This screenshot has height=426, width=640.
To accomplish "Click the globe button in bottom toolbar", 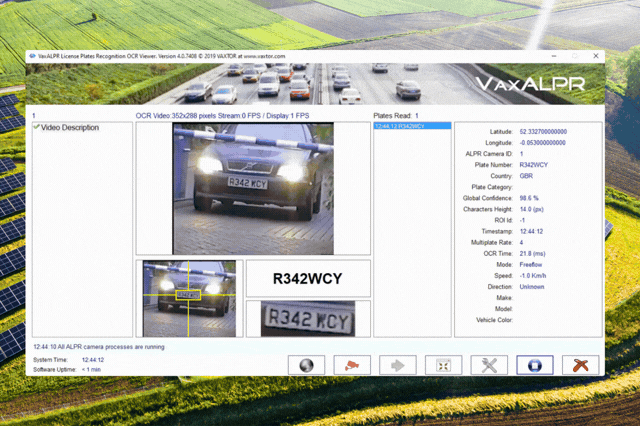I will click(x=307, y=365).
